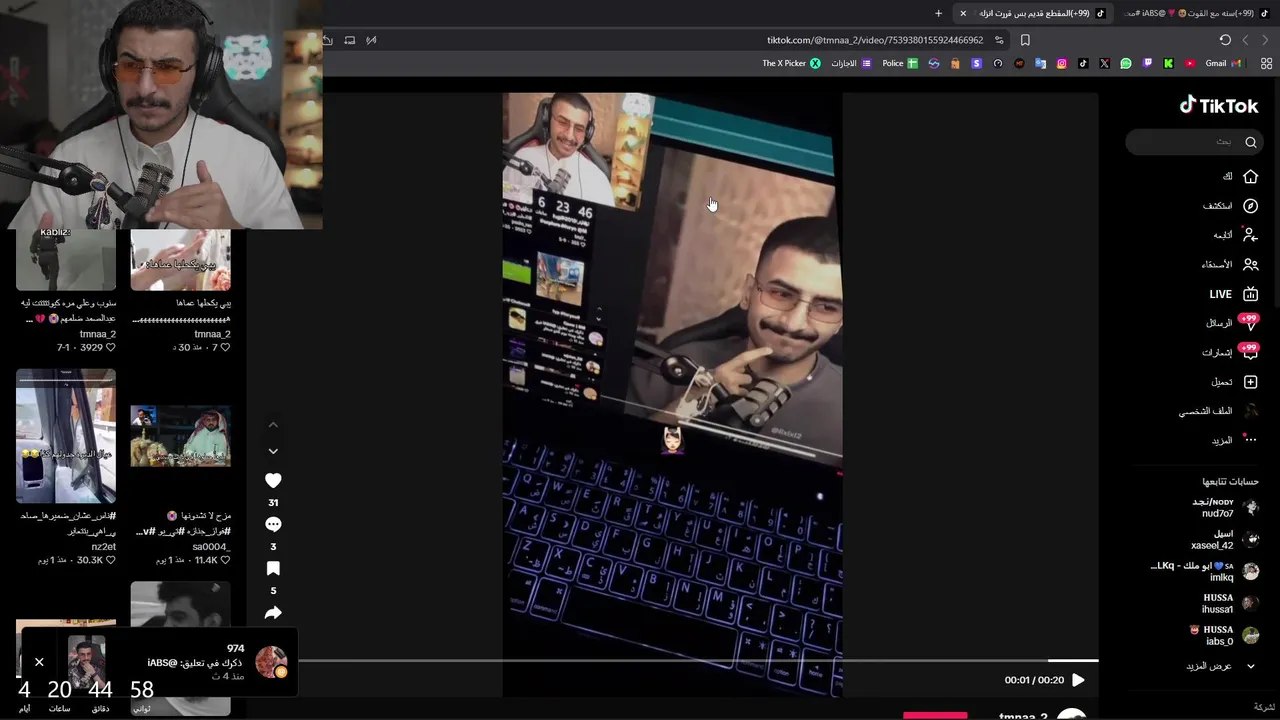Image resolution: width=1280 pixels, height=720 pixels.
Task: Save the video with bookmark icon
Action: tap(273, 569)
